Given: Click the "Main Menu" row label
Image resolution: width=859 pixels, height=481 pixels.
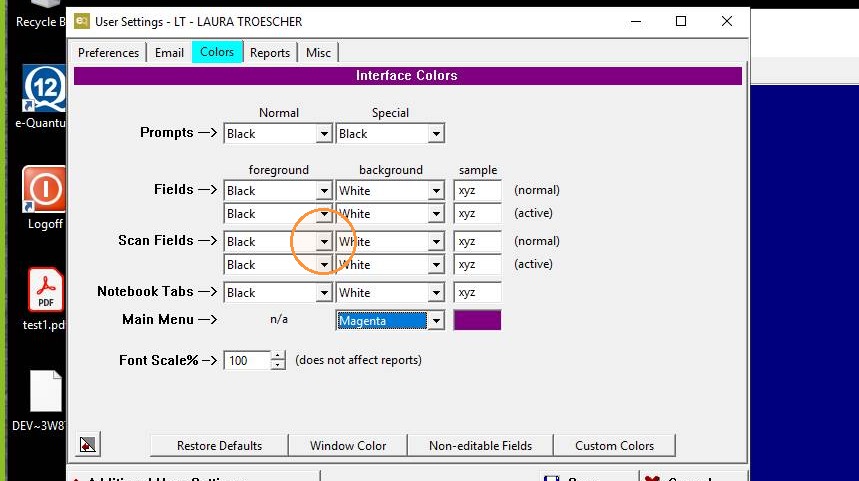Looking at the screenshot, I should click(x=158, y=319).
